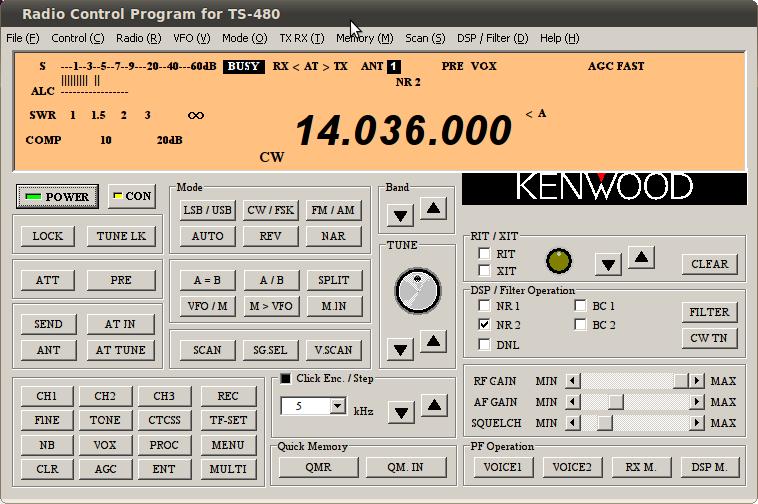This screenshot has width=758, height=504.
Task: Click AF GAIN left scroll arrow
Action: [572, 402]
